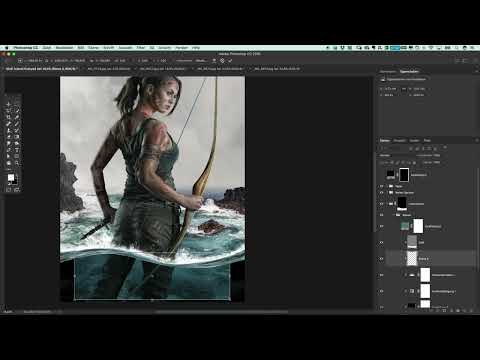Select the Crop tool
The width and height of the screenshot is (480, 360).
pyautogui.click(x=9, y=117)
